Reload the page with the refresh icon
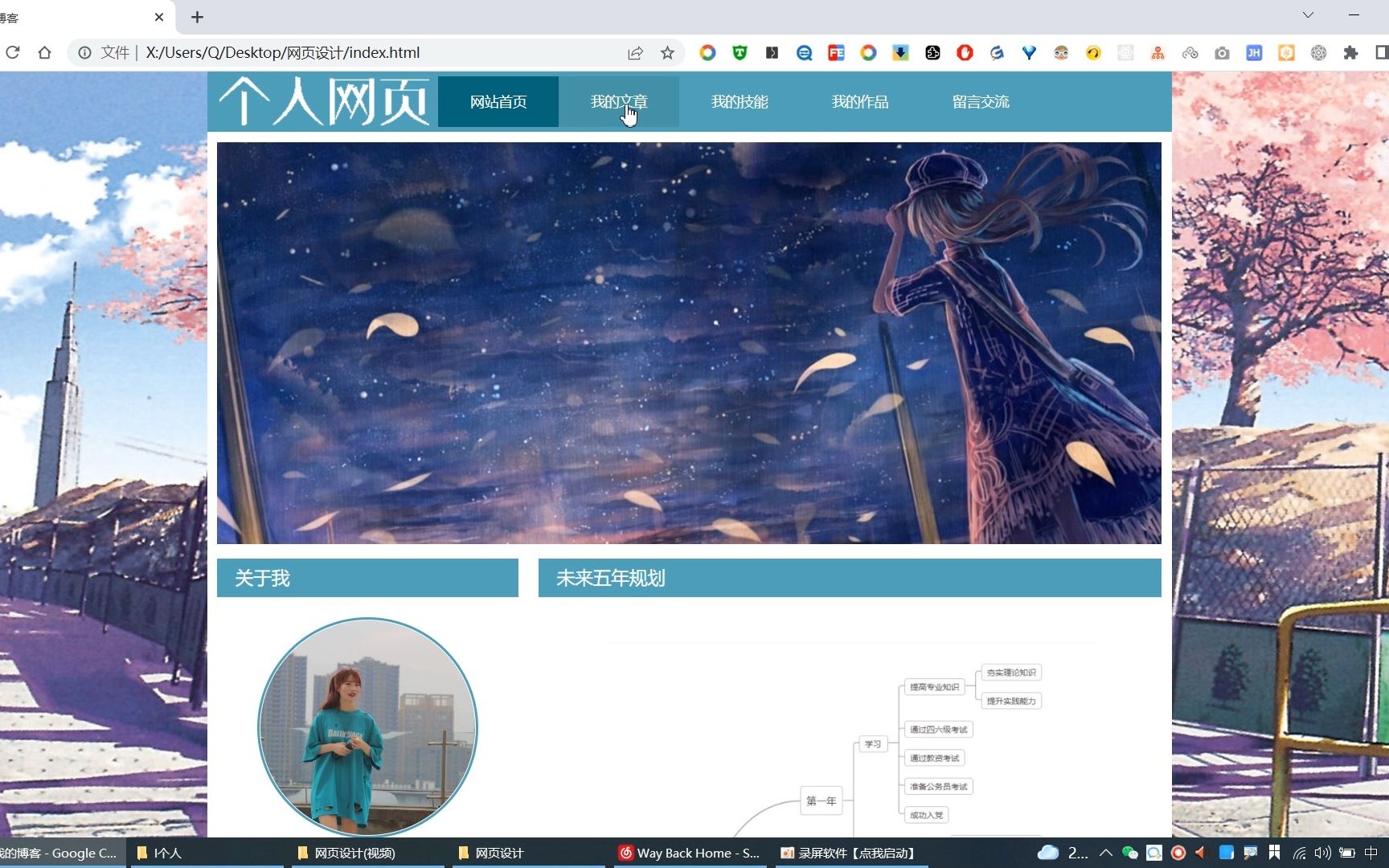 [x=13, y=53]
